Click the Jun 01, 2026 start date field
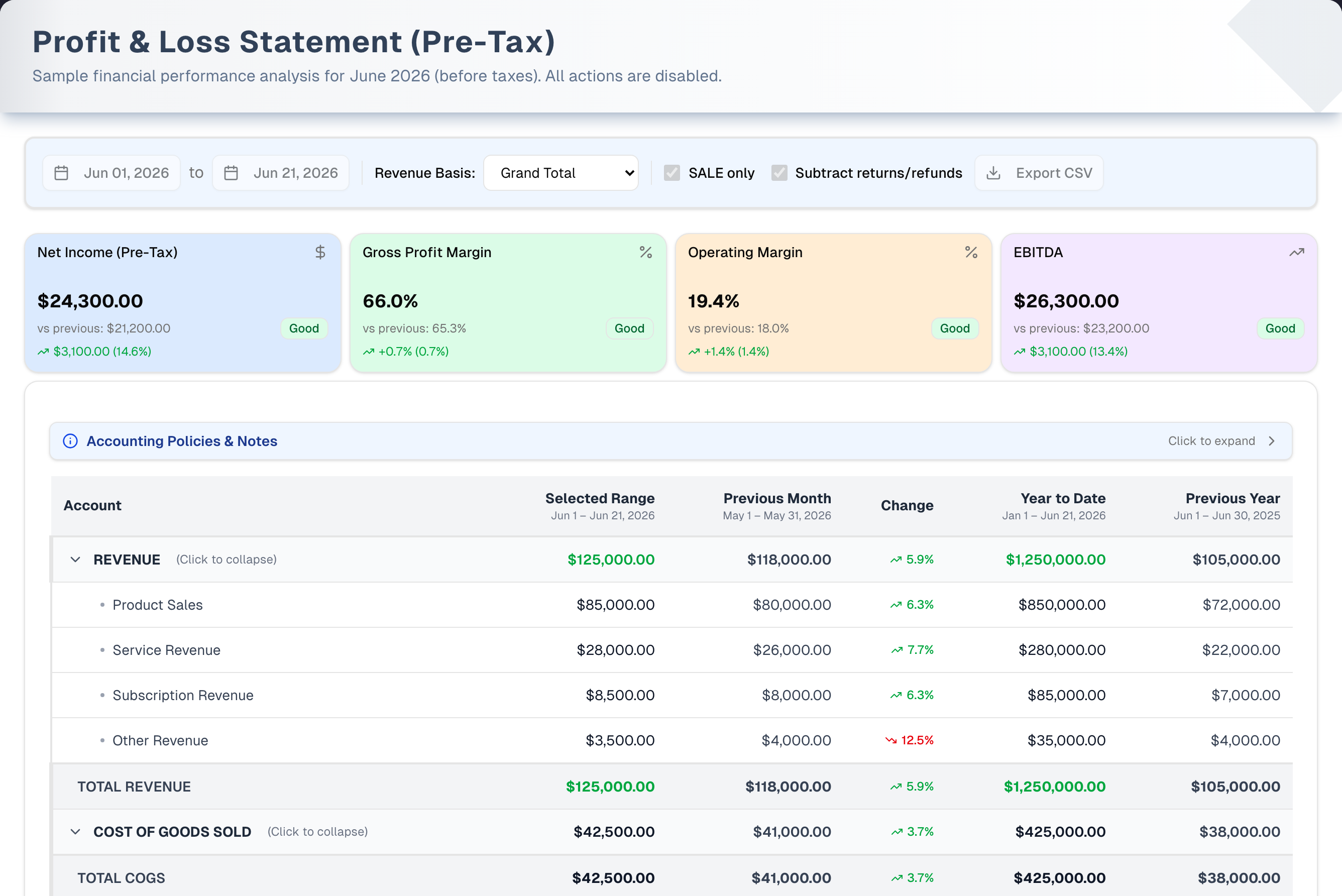1342x896 pixels. pyautogui.click(x=111, y=173)
